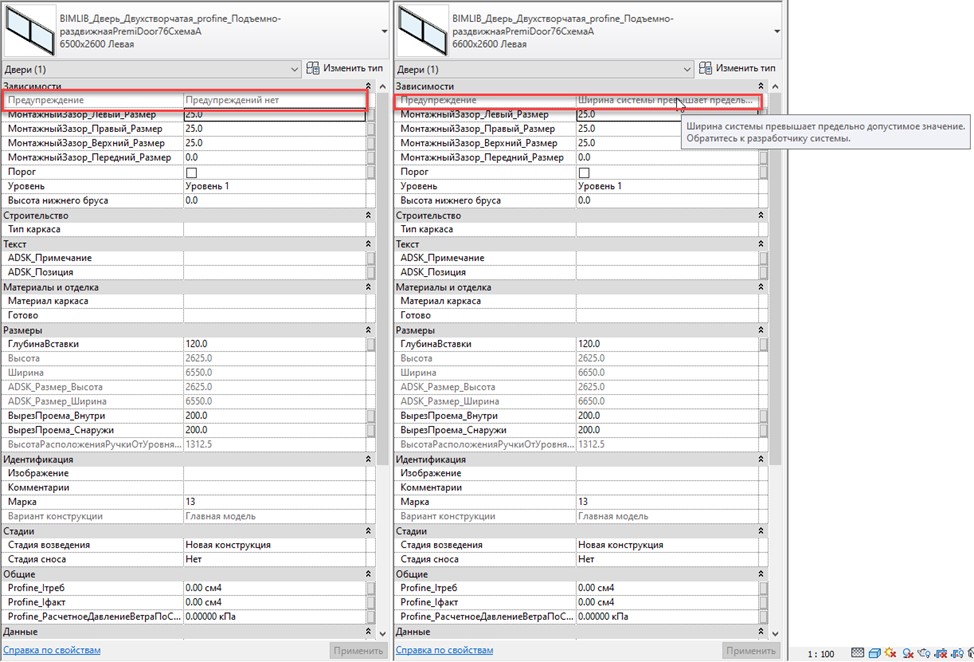Toggle Sun Path icon in view control bar

(891, 653)
